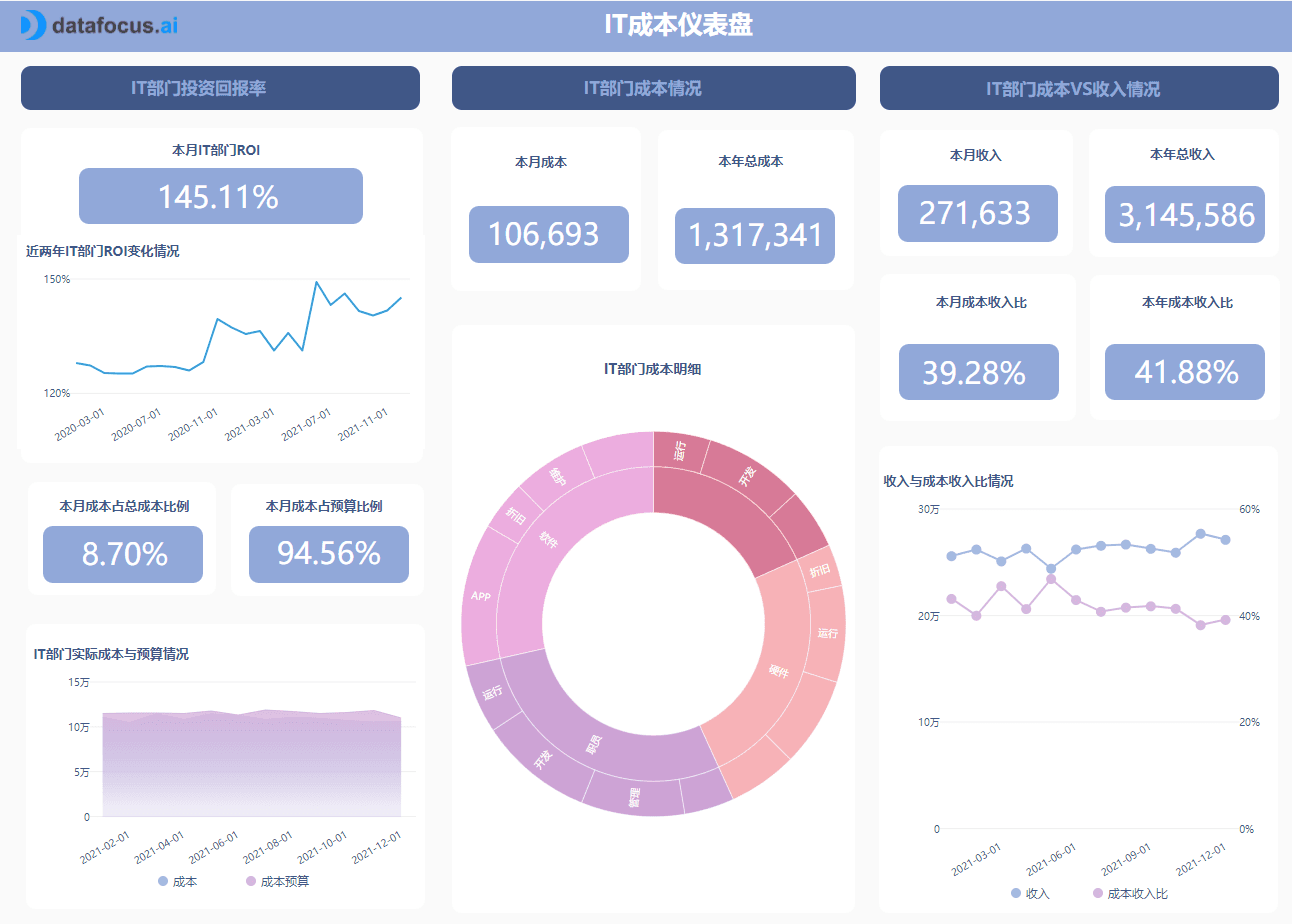The width and height of the screenshot is (1292, 924).
Task: Select the 开发 segment in the 职员 group
Action: click(x=543, y=761)
